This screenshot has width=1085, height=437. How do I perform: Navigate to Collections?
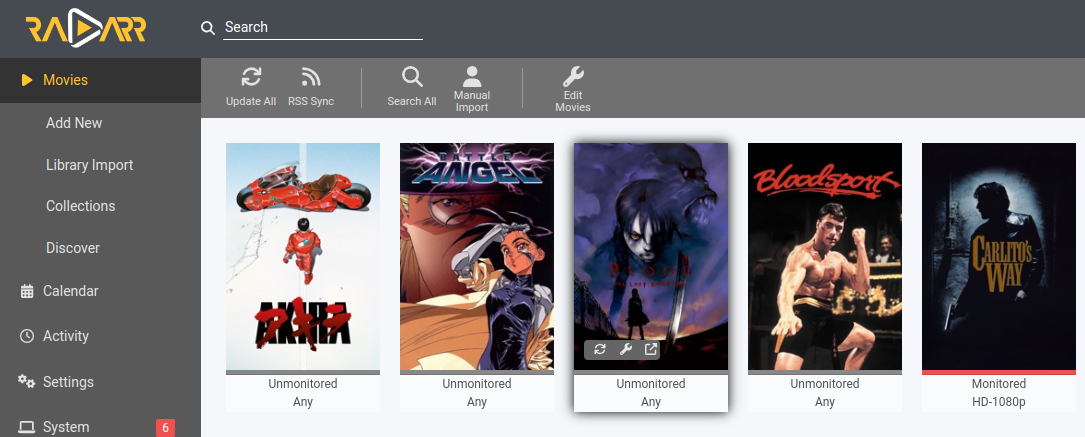coord(80,206)
